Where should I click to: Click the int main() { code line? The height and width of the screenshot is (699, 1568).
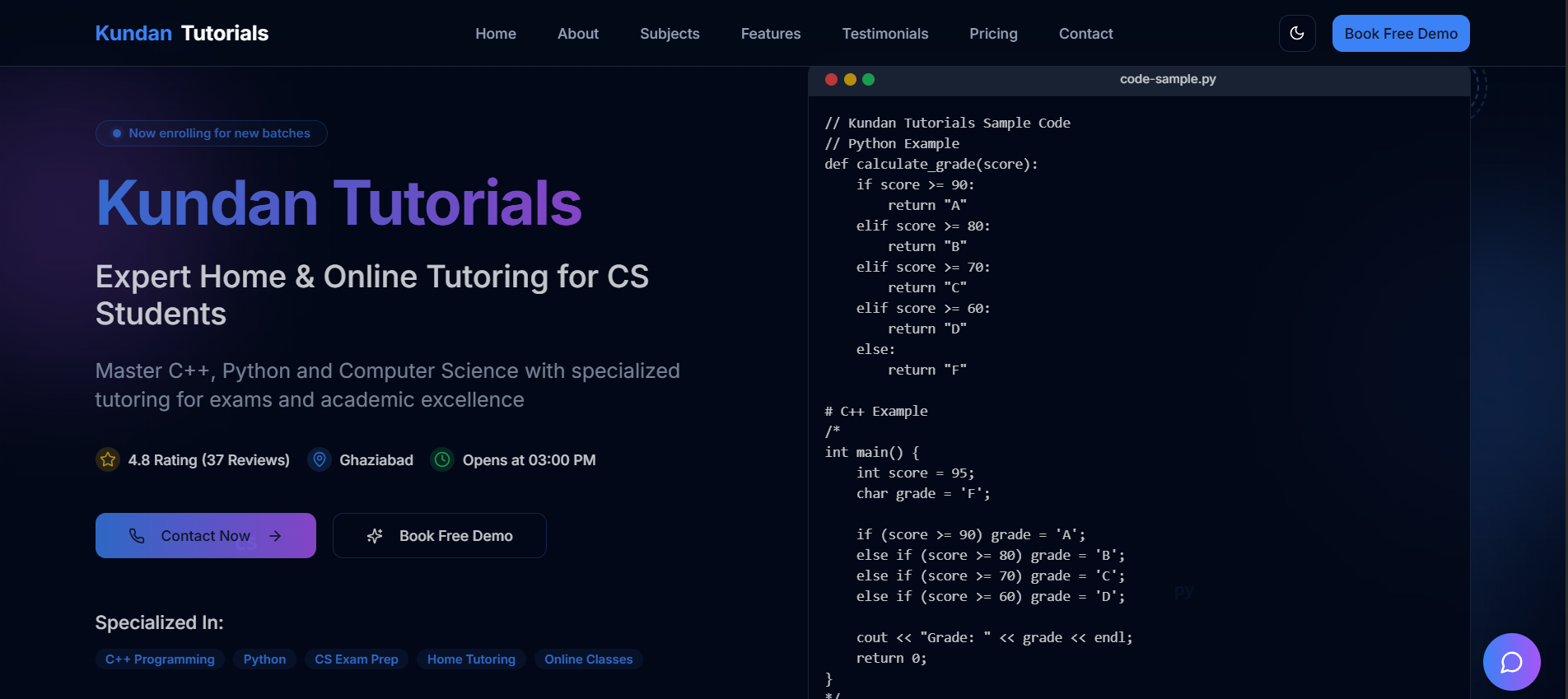(x=872, y=452)
